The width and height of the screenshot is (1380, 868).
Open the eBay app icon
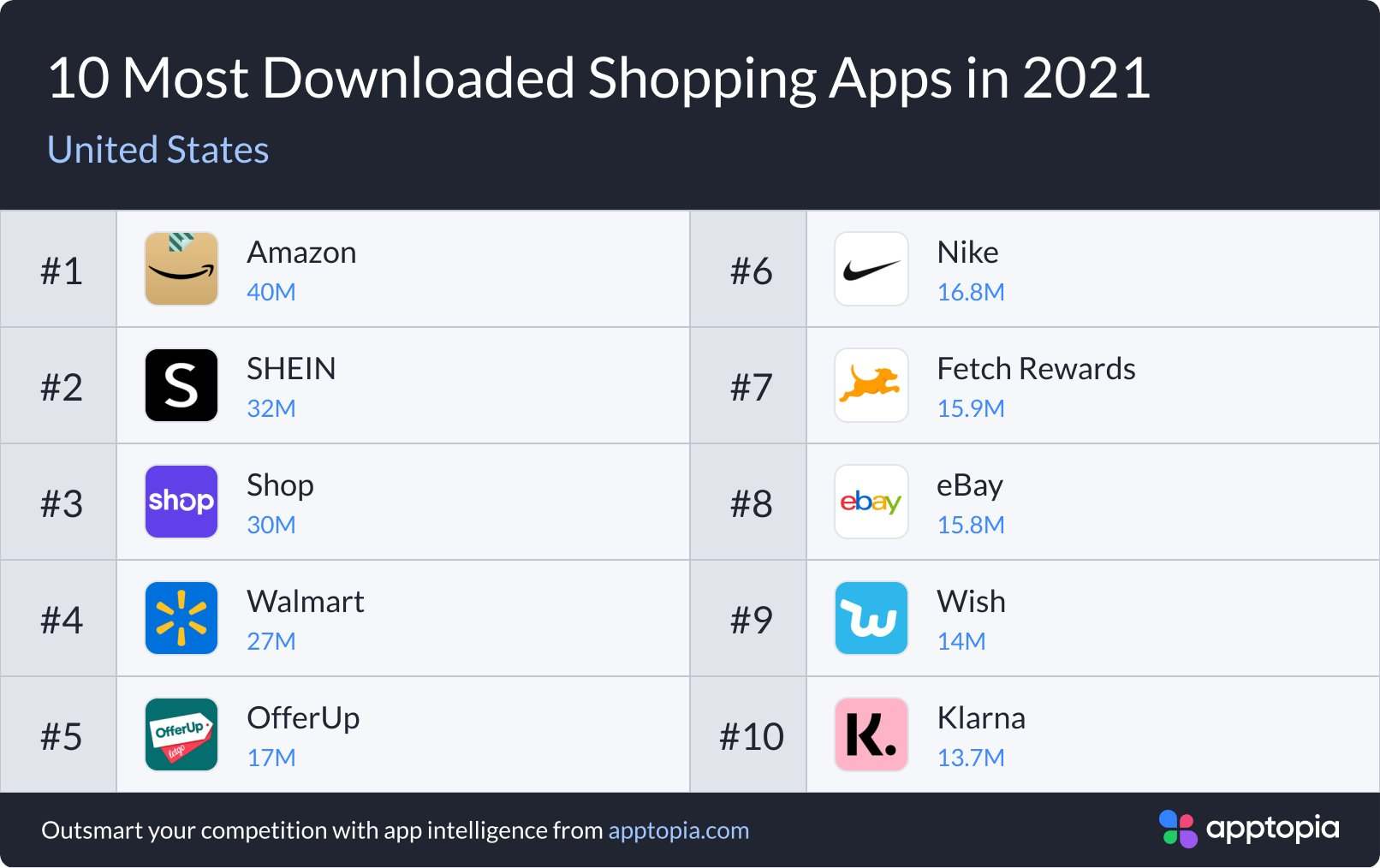coord(871,502)
